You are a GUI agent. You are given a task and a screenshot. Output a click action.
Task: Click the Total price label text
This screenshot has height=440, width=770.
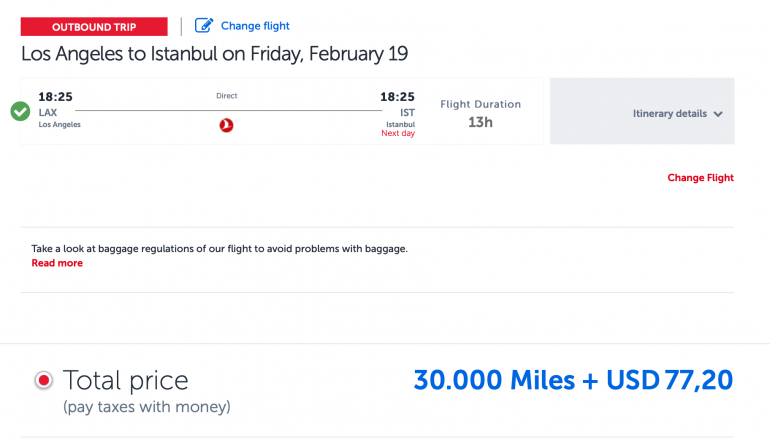[x=125, y=380]
